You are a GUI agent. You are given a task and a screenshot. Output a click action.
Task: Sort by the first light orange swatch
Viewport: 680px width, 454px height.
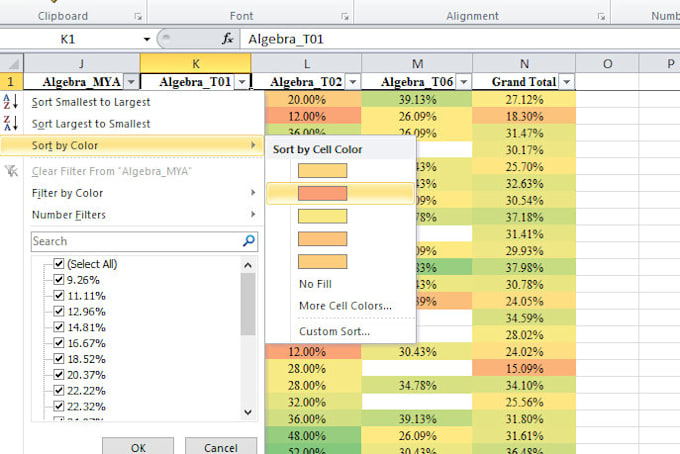click(x=322, y=170)
